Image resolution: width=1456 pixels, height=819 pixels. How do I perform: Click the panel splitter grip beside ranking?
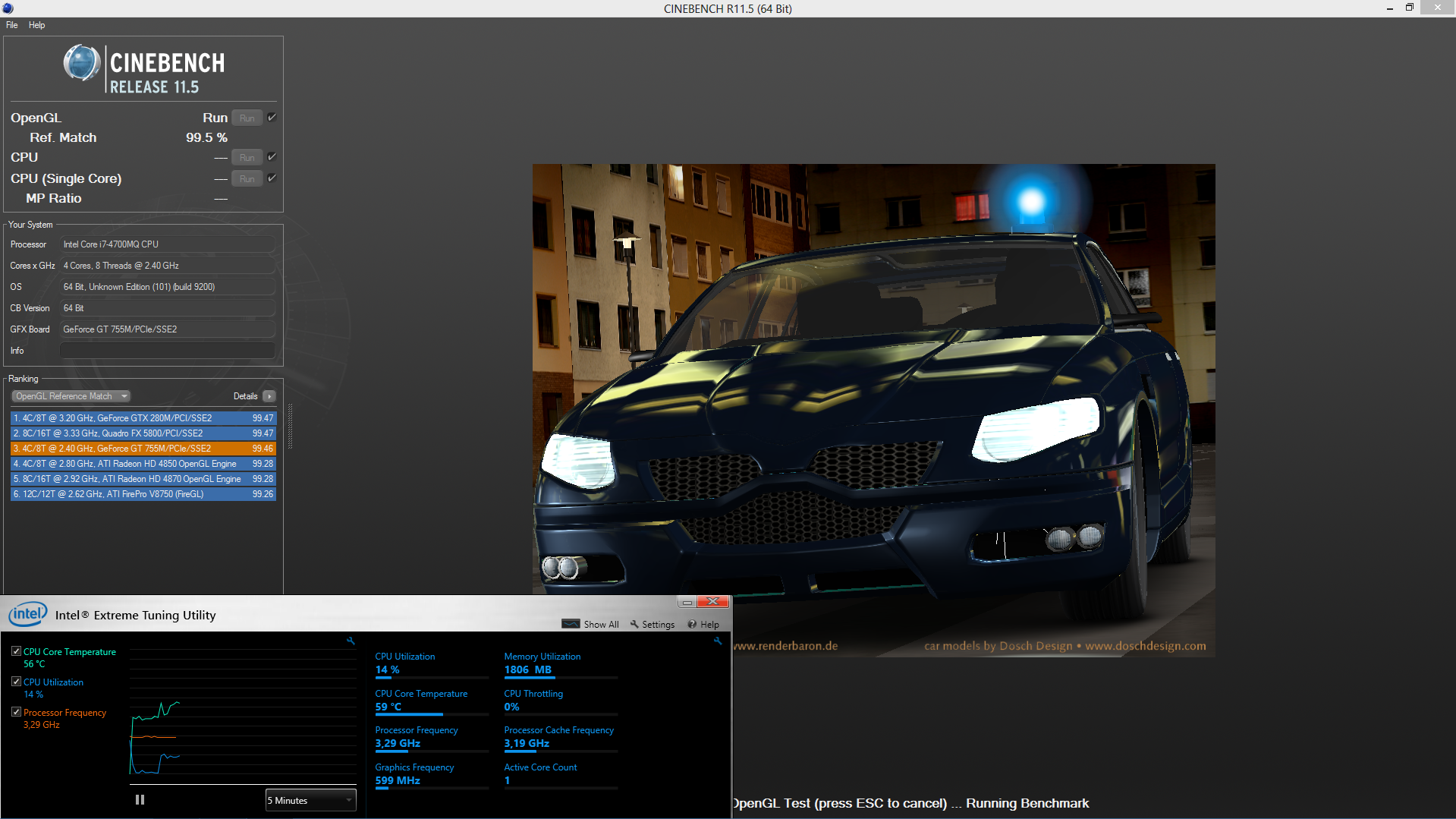[x=290, y=427]
